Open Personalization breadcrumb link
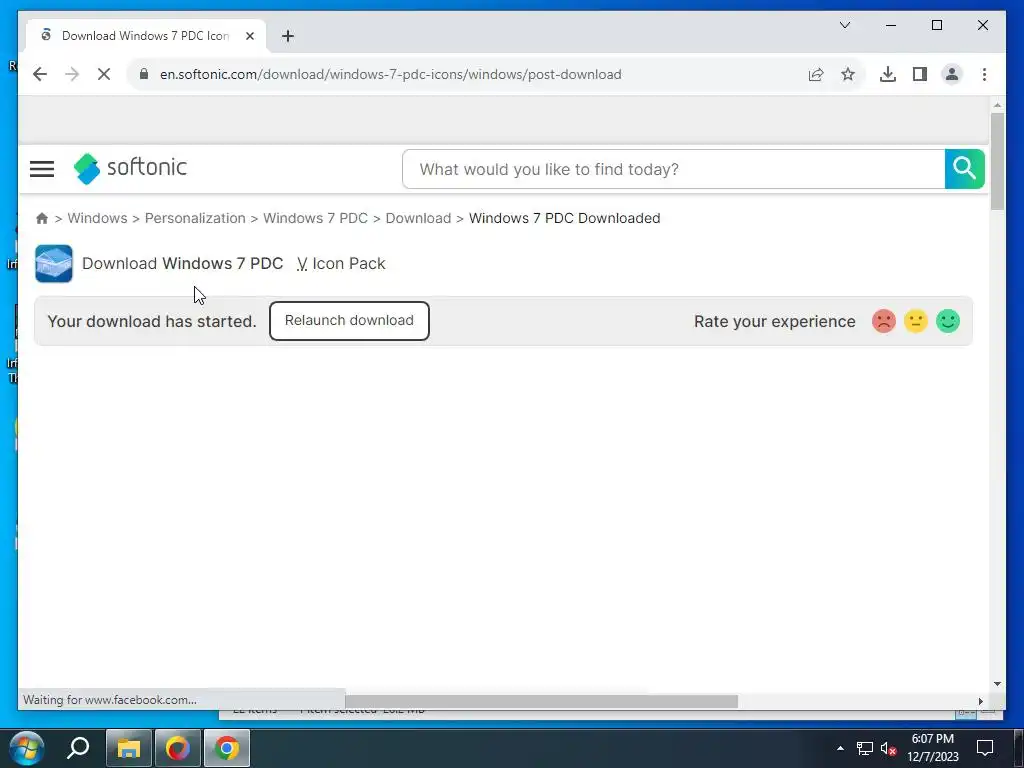The image size is (1024, 768). pos(195,218)
